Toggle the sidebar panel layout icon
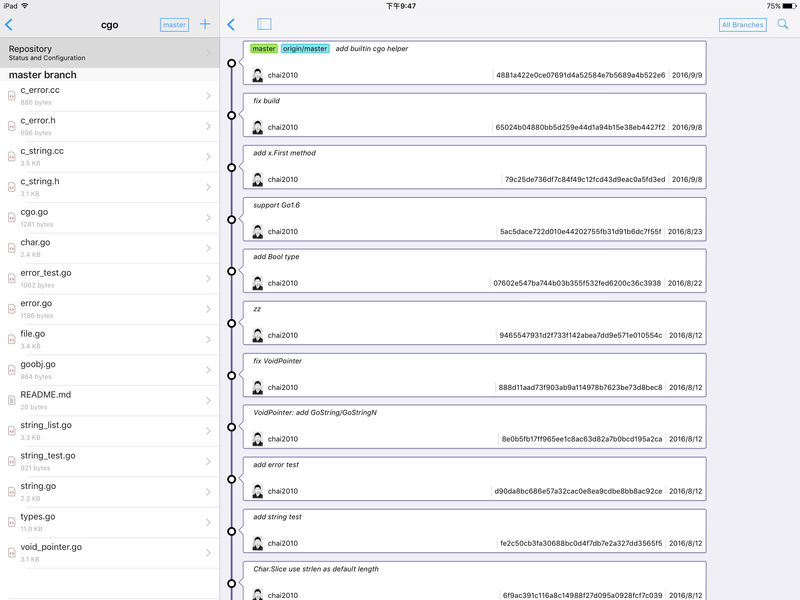Screen dimensions: 800x600 (264, 24)
